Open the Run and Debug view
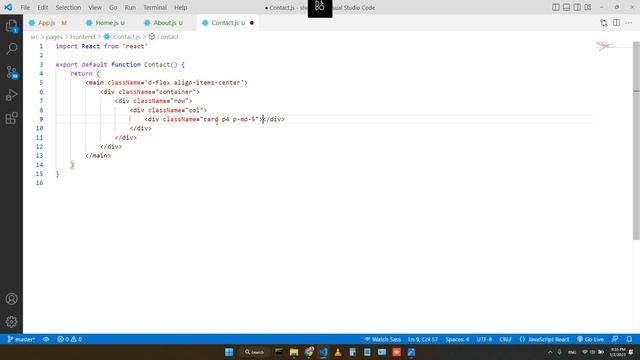Screen dimensions: 640x360 [x=11, y=95]
